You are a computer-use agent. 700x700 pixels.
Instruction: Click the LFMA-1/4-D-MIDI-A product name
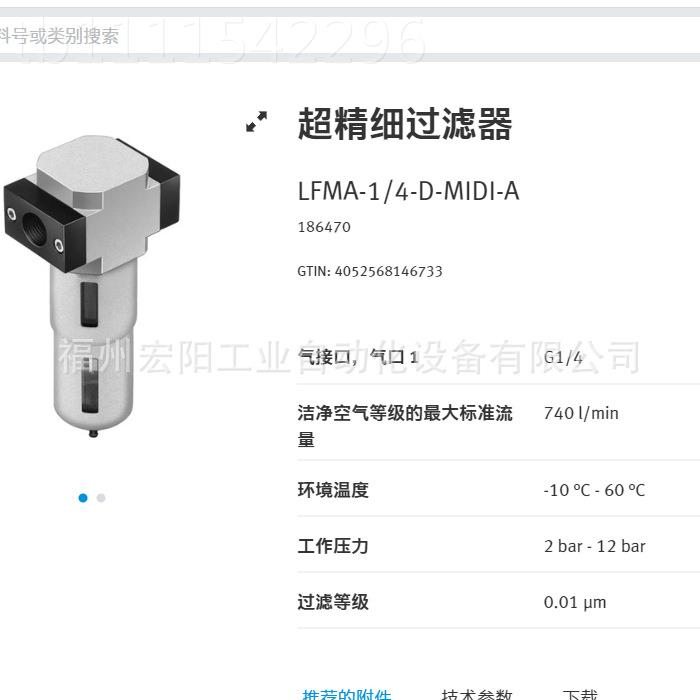[x=408, y=192]
